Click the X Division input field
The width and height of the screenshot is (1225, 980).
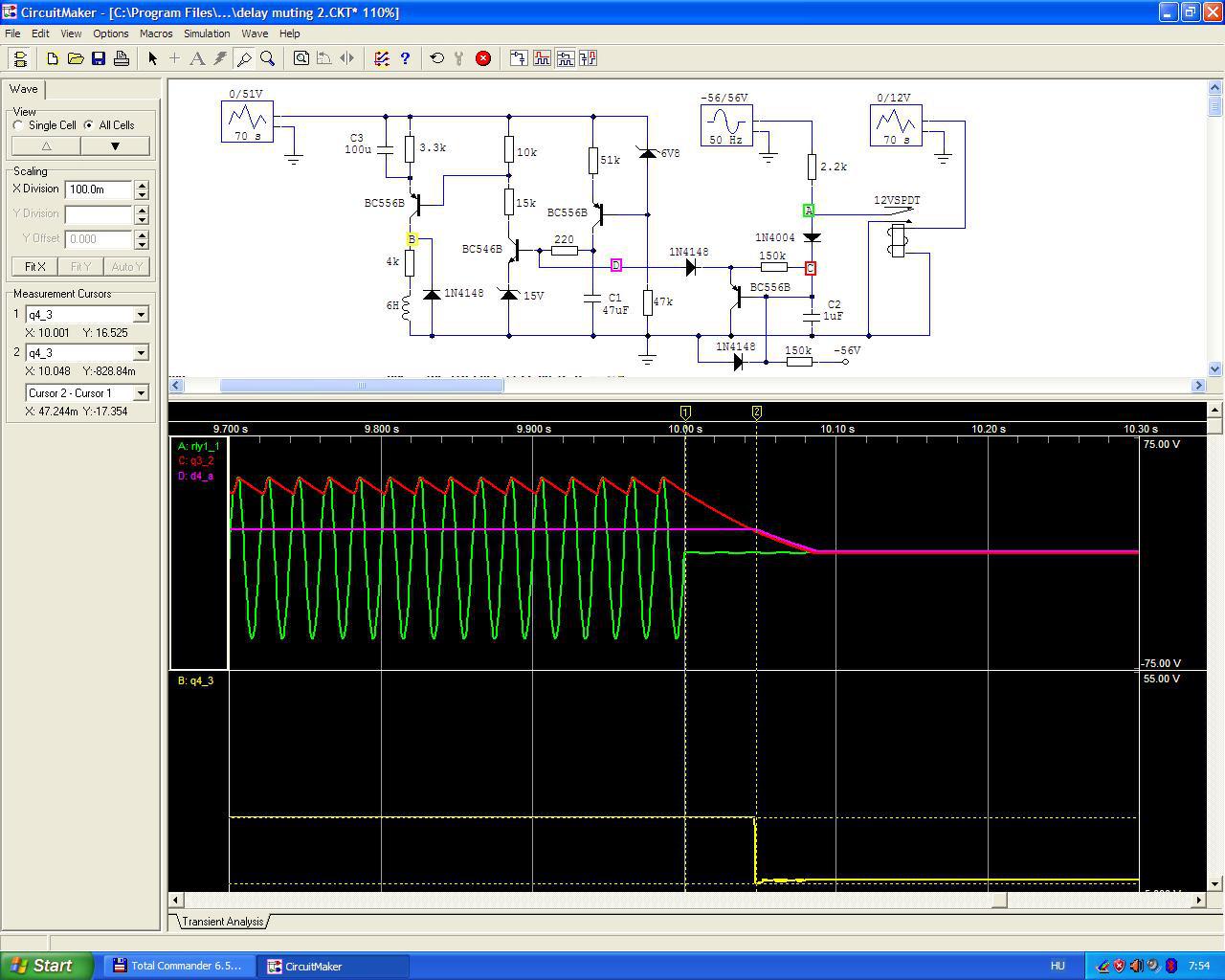pos(99,189)
